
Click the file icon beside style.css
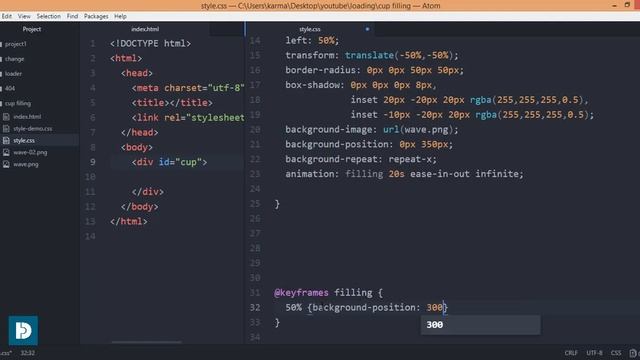click(6, 140)
